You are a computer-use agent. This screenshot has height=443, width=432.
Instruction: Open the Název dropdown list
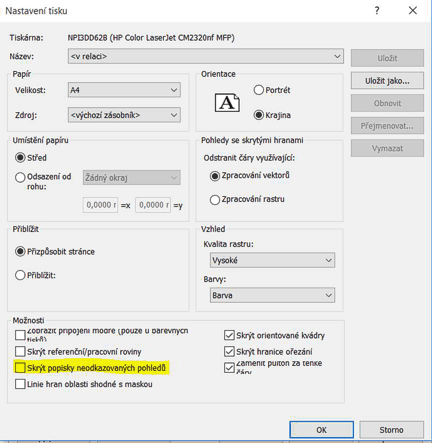click(206, 56)
